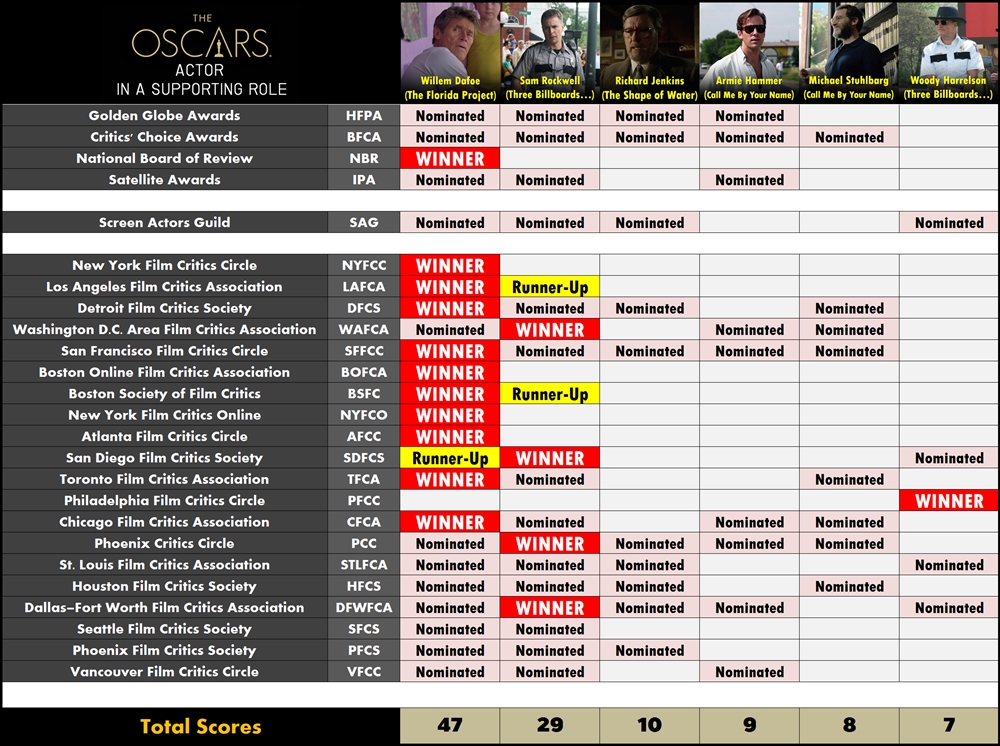Click 'Vancouver Film Critics Circle' label
This screenshot has height=746, width=1000.
165,671
